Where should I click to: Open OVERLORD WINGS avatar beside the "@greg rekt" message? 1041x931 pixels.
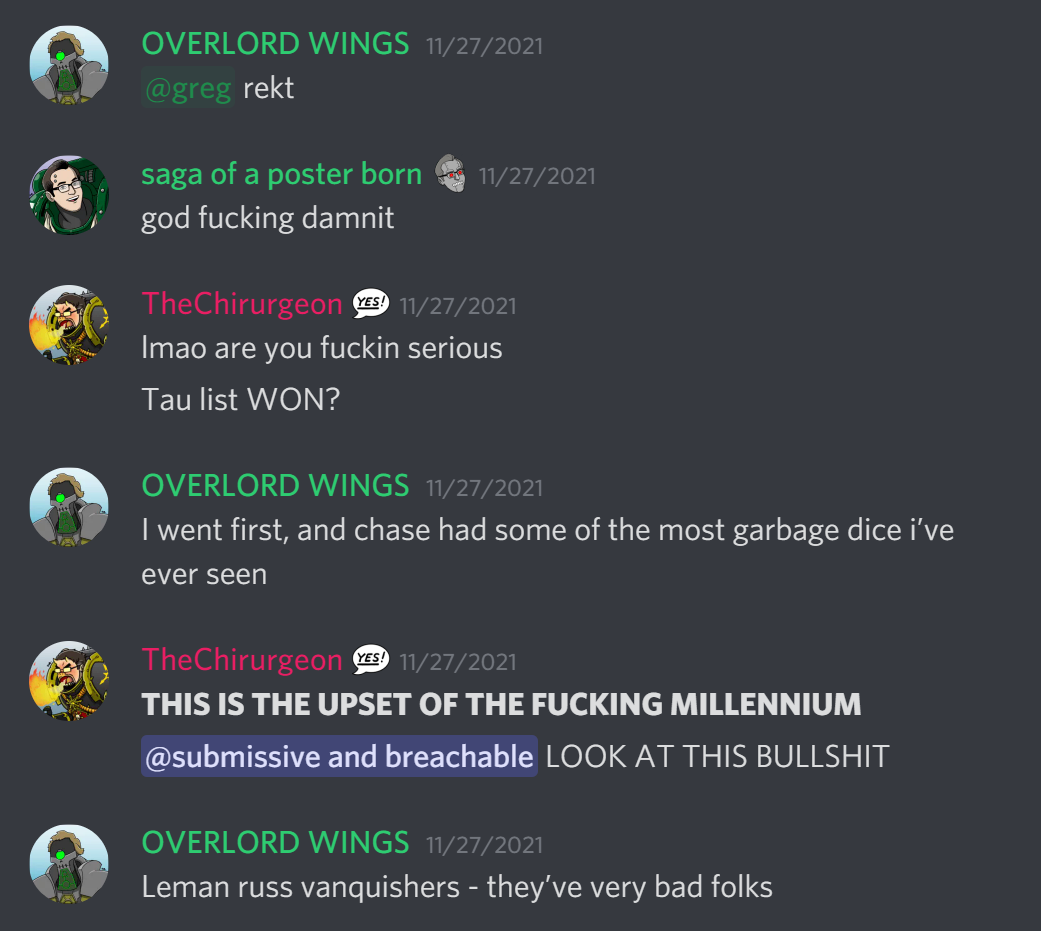coord(69,65)
